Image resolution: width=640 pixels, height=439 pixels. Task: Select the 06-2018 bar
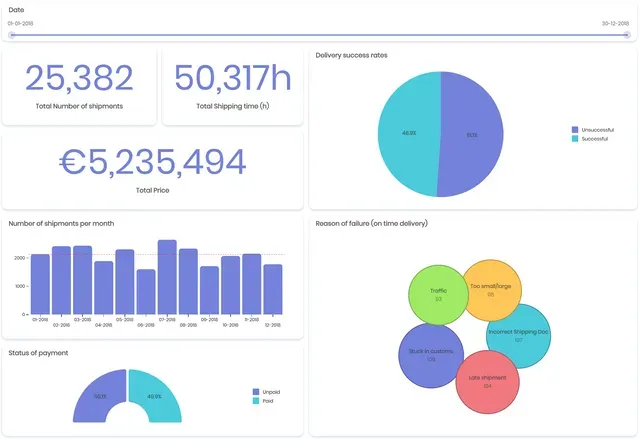pos(146,292)
